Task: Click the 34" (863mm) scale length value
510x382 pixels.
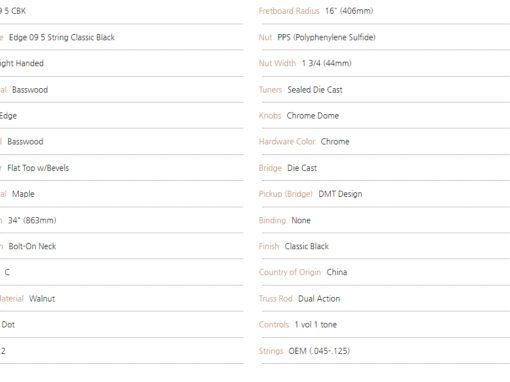Action: pyautogui.click(x=32, y=220)
